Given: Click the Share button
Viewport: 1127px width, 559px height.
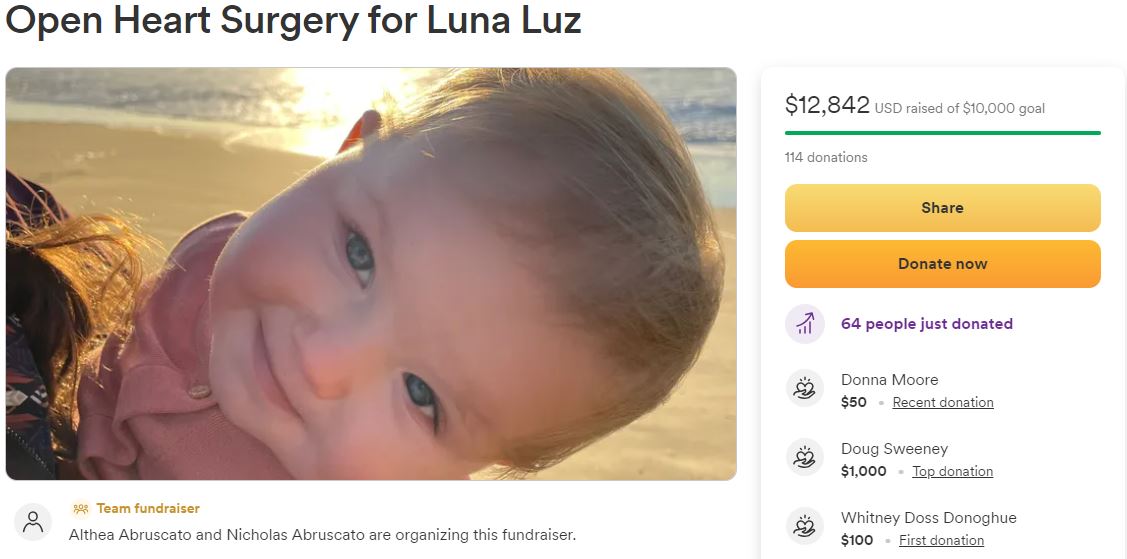Looking at the screenshot, I should tap(942, 208).
